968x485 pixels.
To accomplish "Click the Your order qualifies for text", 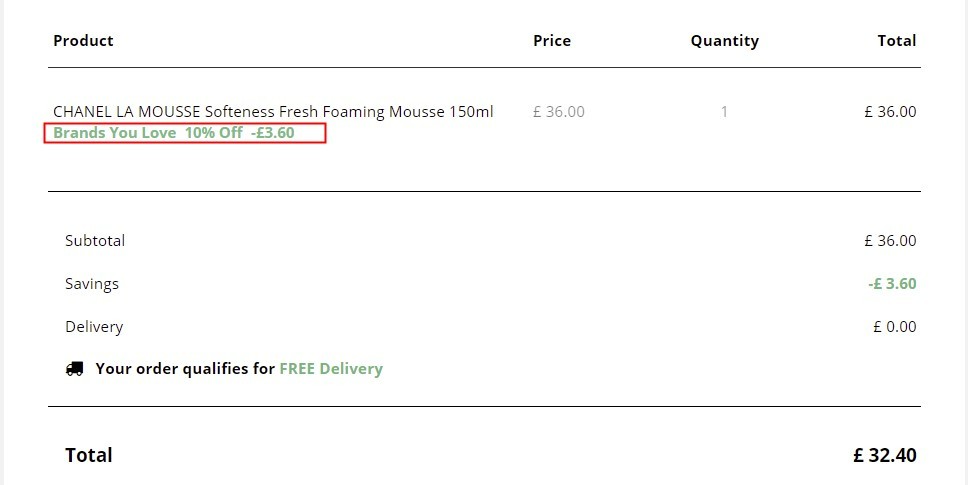I will click(x=185, y=369).
